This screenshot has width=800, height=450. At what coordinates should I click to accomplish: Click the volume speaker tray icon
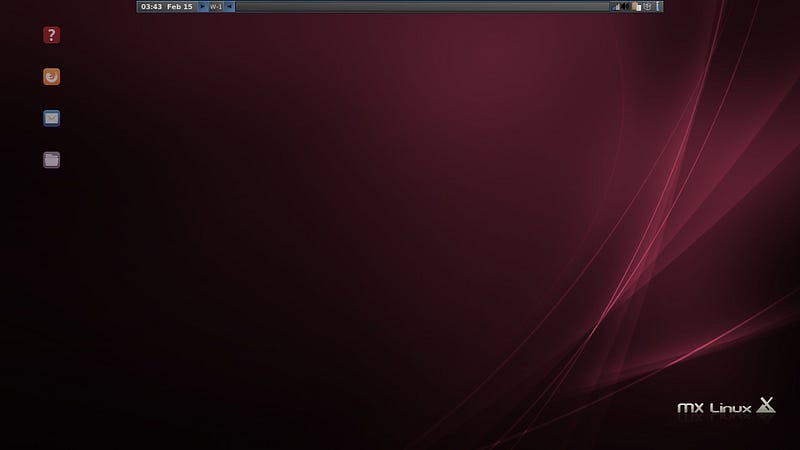pyautogui.click(x=625, y=7)
